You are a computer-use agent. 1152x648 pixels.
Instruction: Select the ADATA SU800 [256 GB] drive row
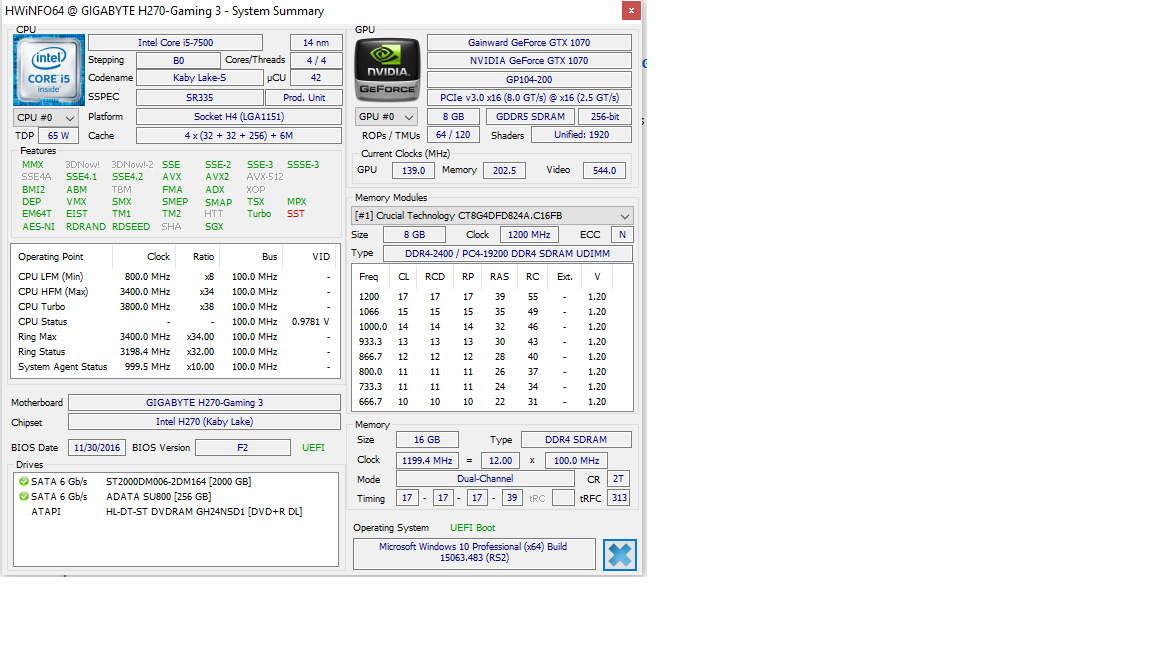175,497
